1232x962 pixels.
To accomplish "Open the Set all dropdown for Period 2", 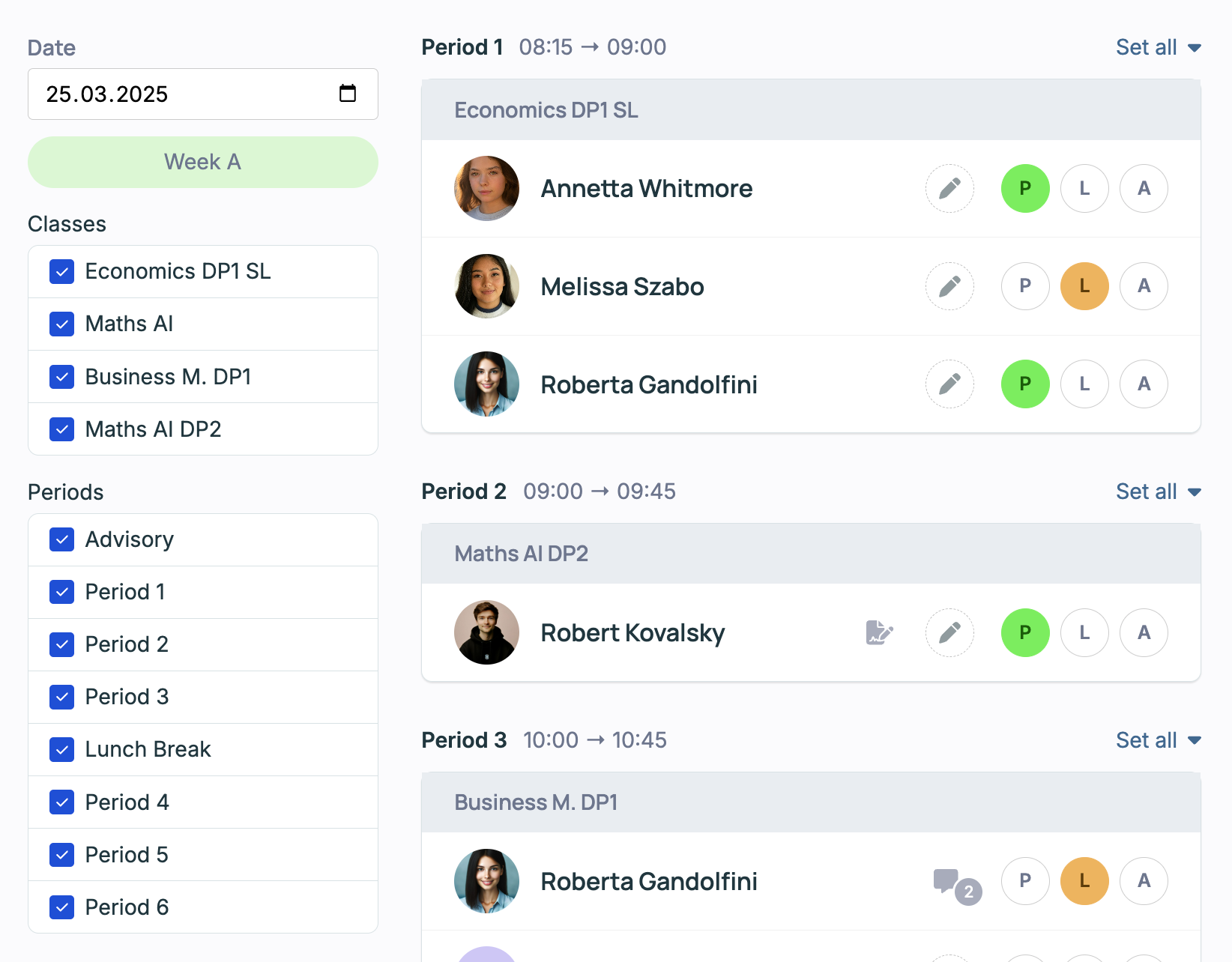I will tap(1158, 491).
